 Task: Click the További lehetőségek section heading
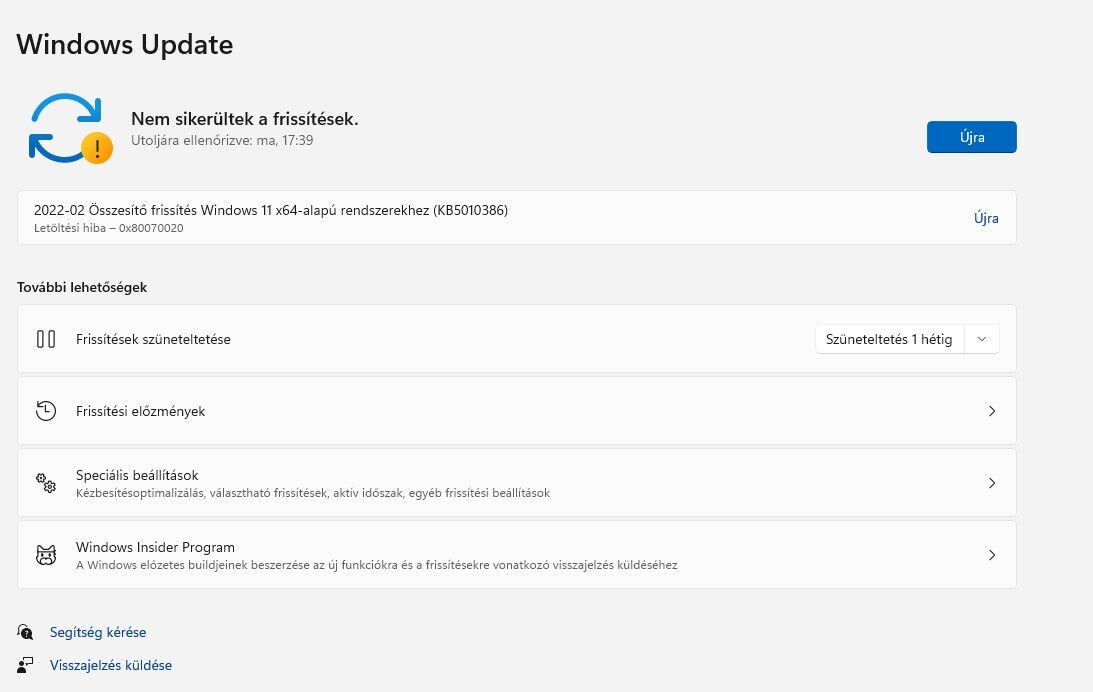(82, 287)
